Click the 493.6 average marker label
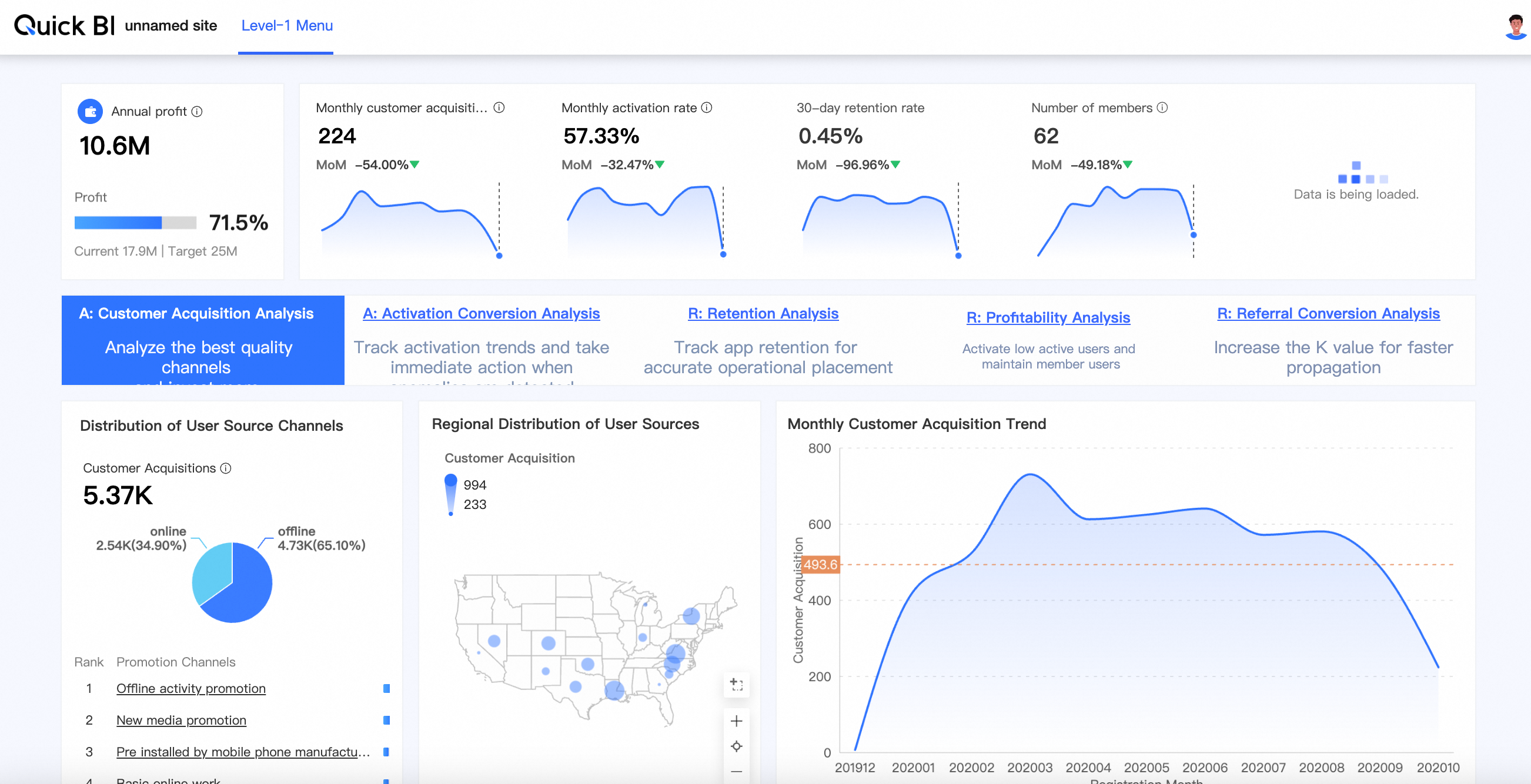The width and height of the screenshot is (1531, 784). pos(820,564)
